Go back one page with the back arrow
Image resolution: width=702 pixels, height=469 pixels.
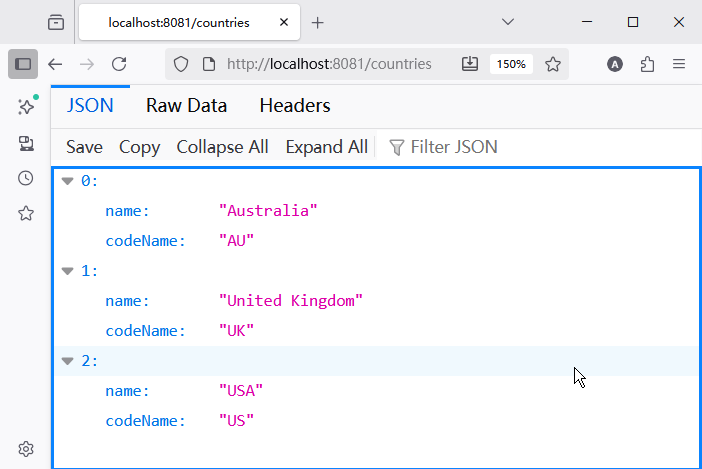coord(55,64)
